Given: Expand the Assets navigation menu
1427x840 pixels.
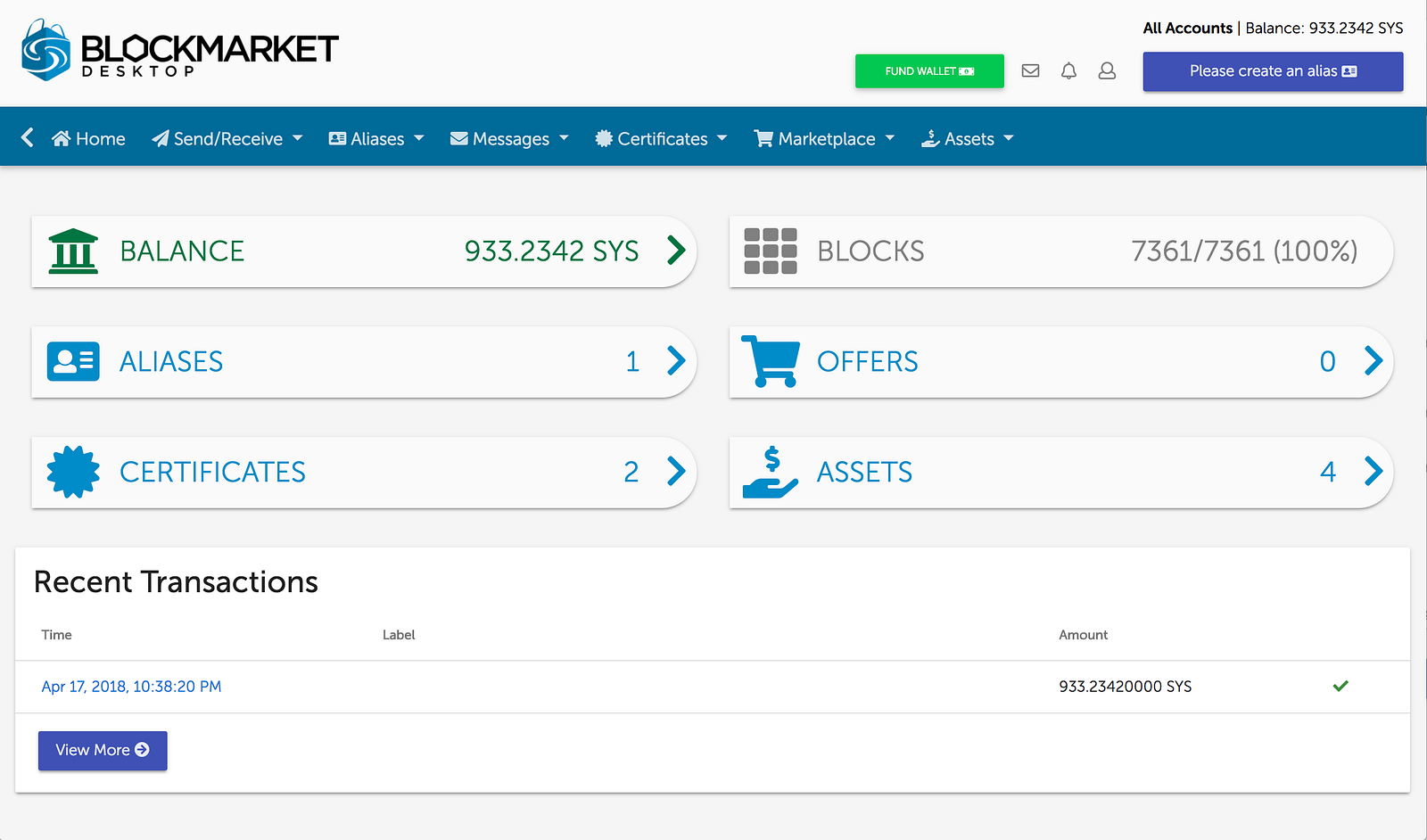Looking at the screenshot, I should 968,138.
